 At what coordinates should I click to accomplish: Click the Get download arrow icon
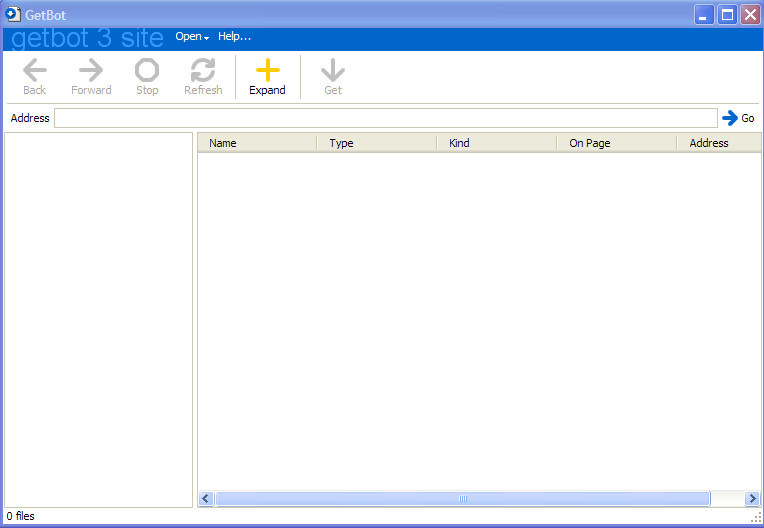point(333,70)
